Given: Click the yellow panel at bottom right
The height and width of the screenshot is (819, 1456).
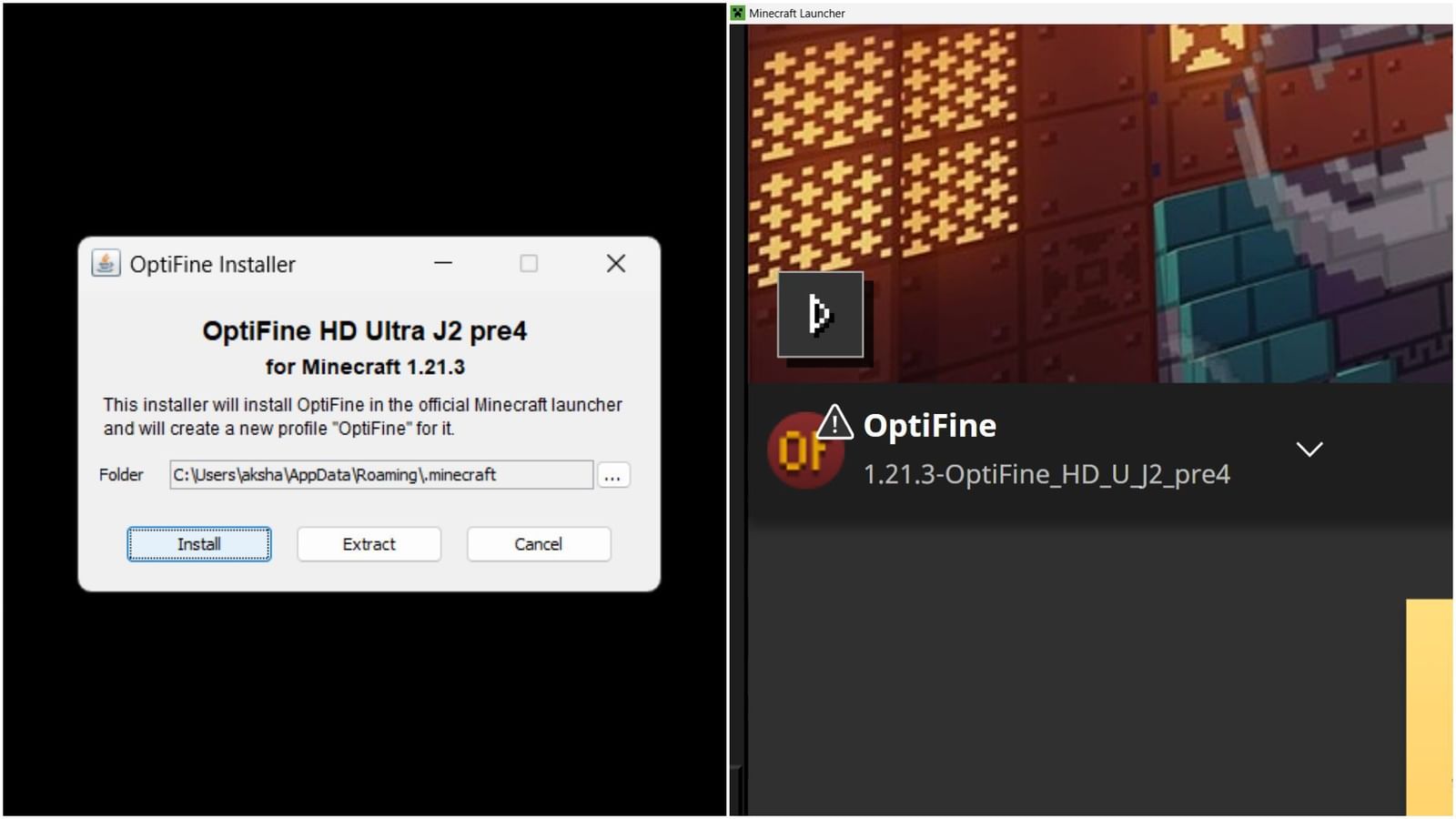Looking at the screenshot, I should coord(1433,710).
